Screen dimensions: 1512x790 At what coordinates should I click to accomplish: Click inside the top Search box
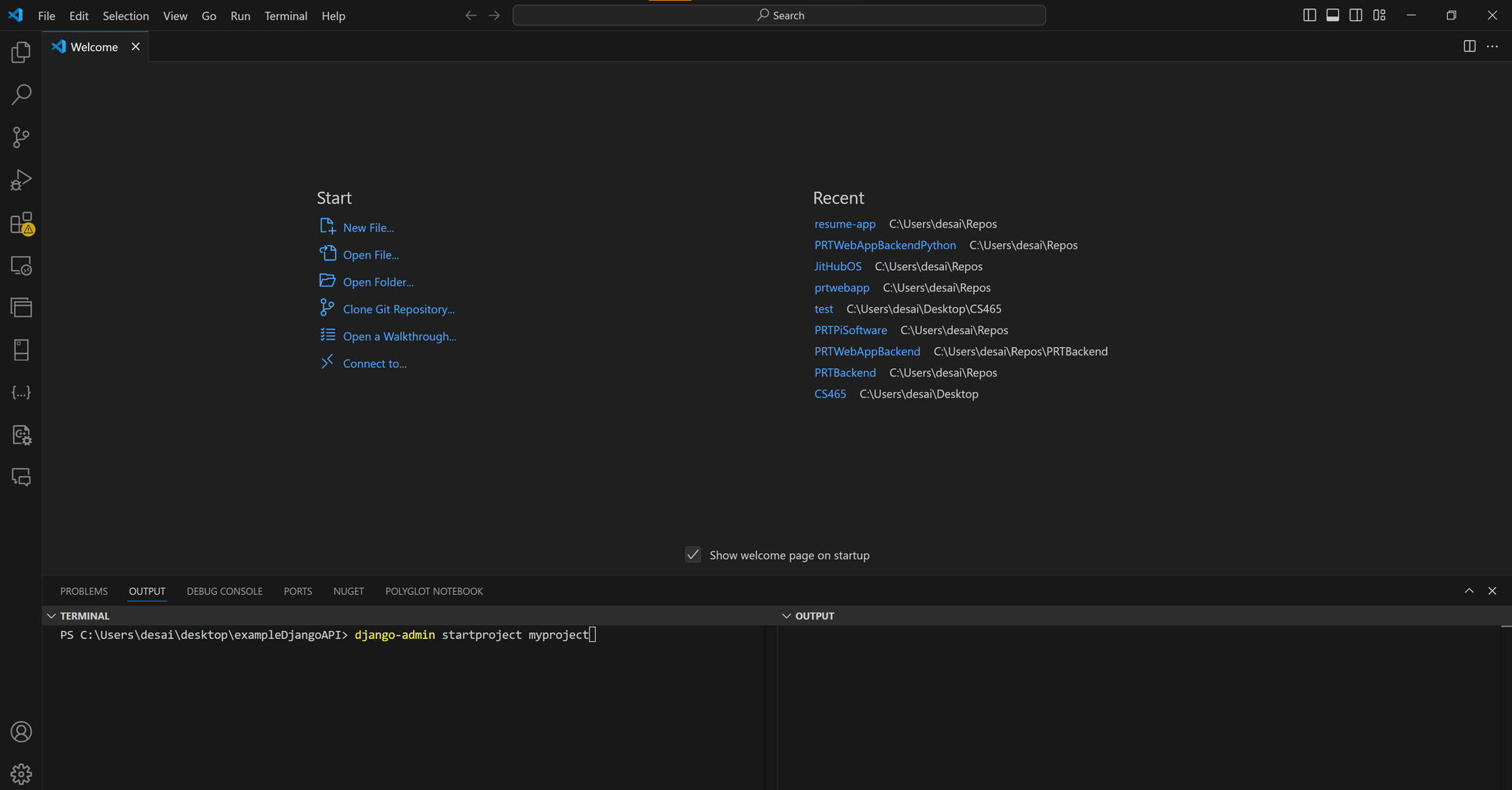(779, 15)
